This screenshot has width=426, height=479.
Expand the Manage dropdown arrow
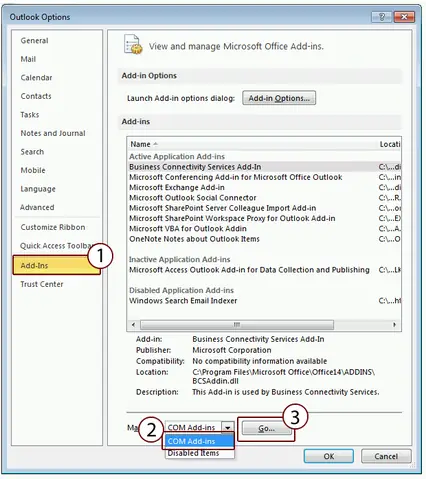point(228,427)
